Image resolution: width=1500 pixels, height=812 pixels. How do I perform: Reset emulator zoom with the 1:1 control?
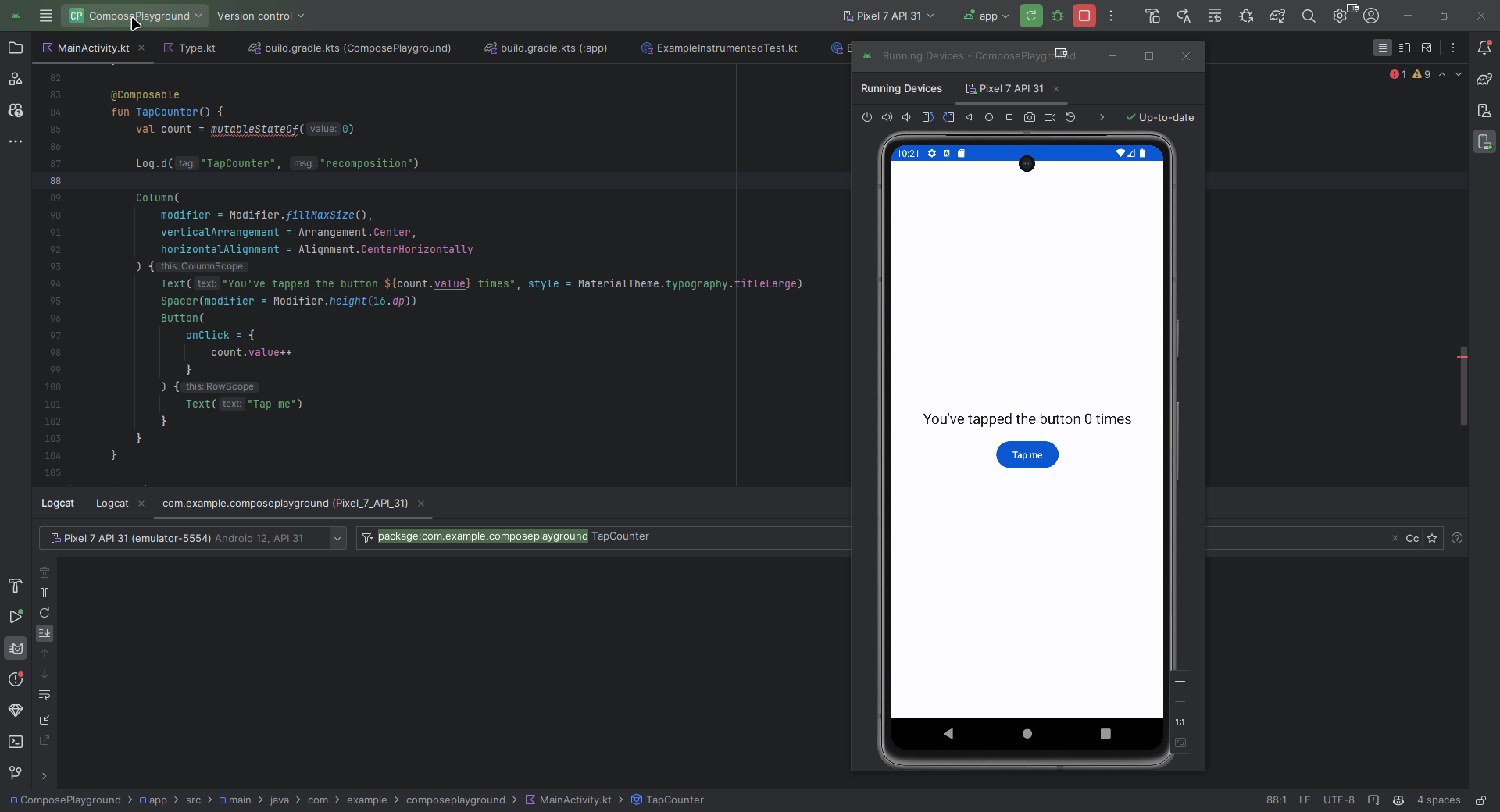click(x=1180, y=722)
